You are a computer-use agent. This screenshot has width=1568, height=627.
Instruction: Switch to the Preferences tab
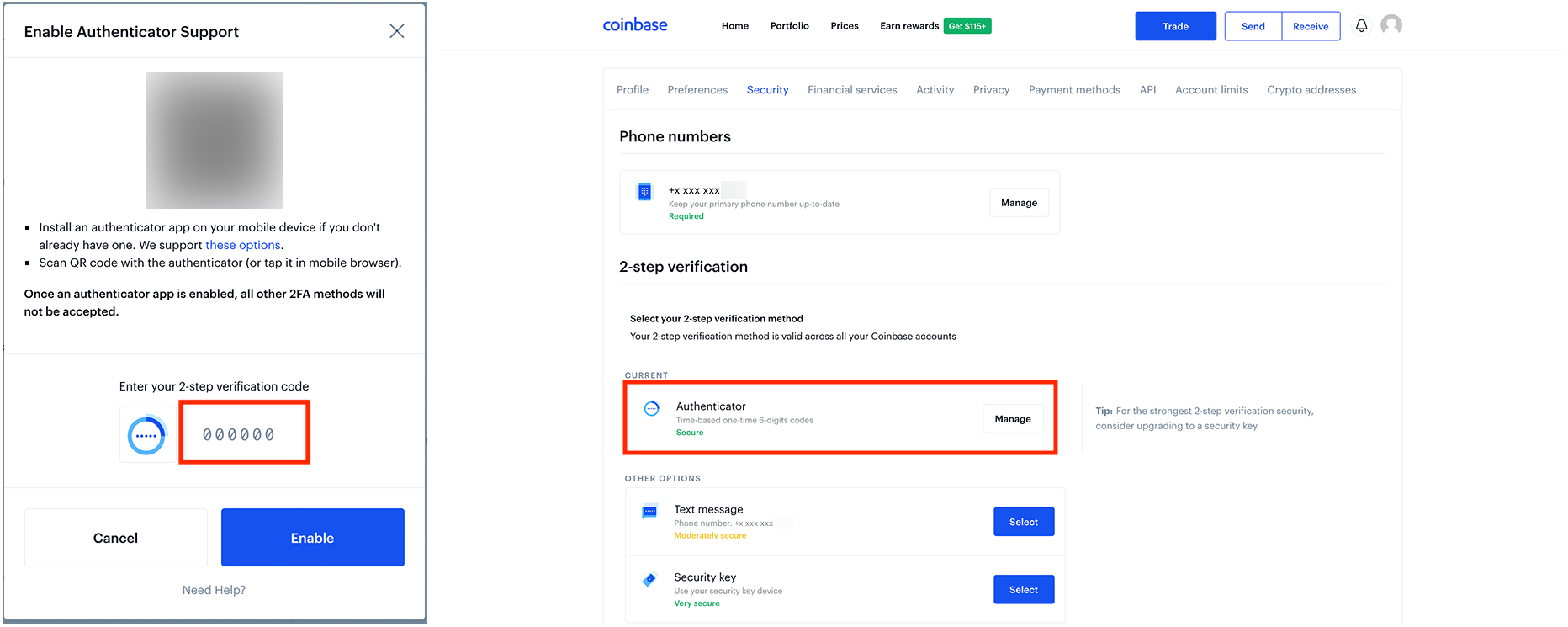pyautogui.click(x=697, y=90)
